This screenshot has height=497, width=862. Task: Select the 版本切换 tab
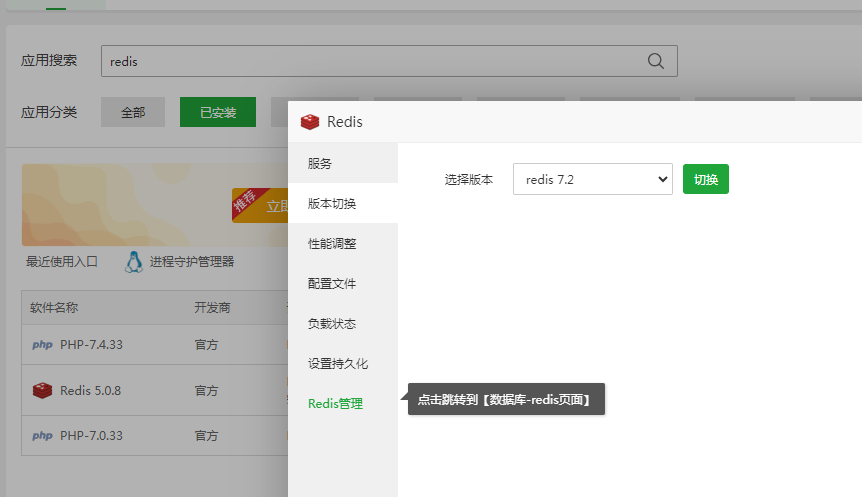pyautogui.click(x=343, y=203)
